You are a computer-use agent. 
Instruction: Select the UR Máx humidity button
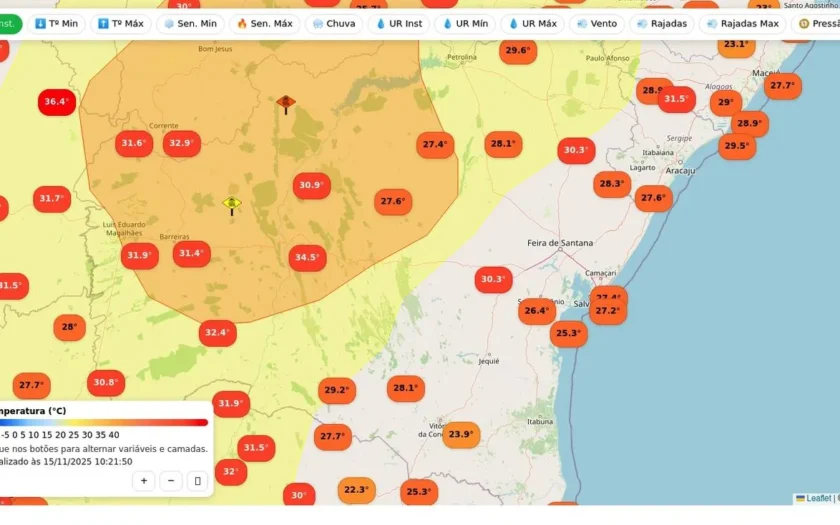(532, 24)
